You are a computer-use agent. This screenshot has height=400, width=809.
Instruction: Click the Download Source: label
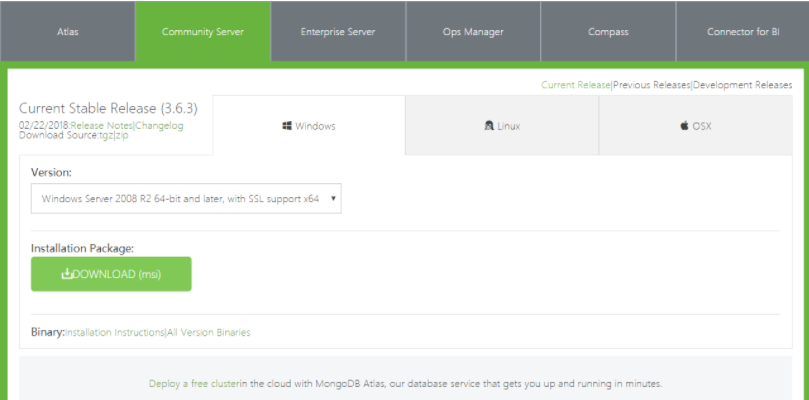pos(58,136)
